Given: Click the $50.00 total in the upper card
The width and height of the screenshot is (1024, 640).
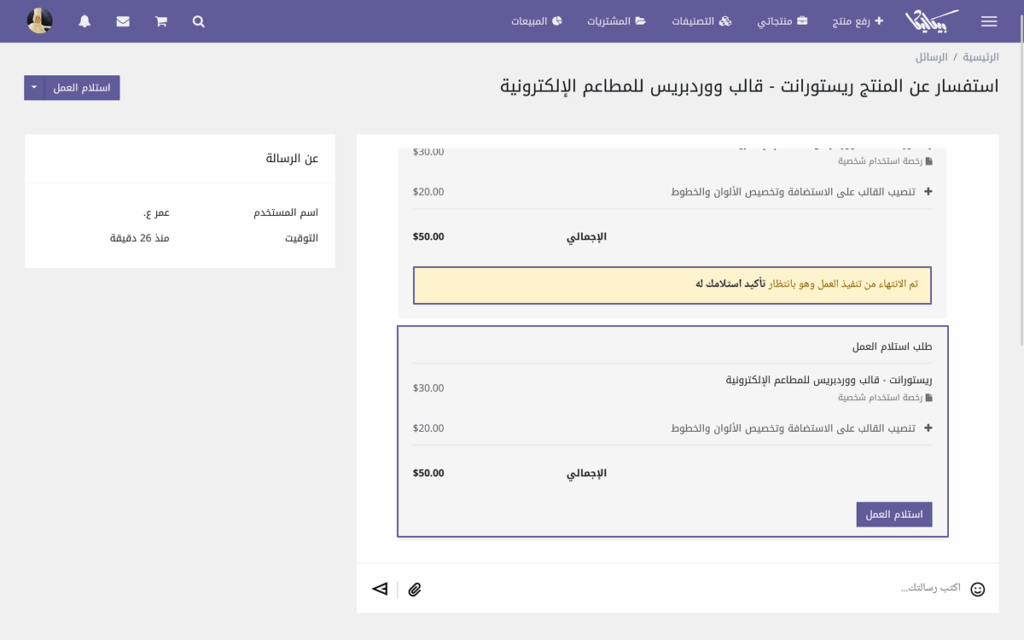Looking at the screenshot, I should tap(428, 236).
